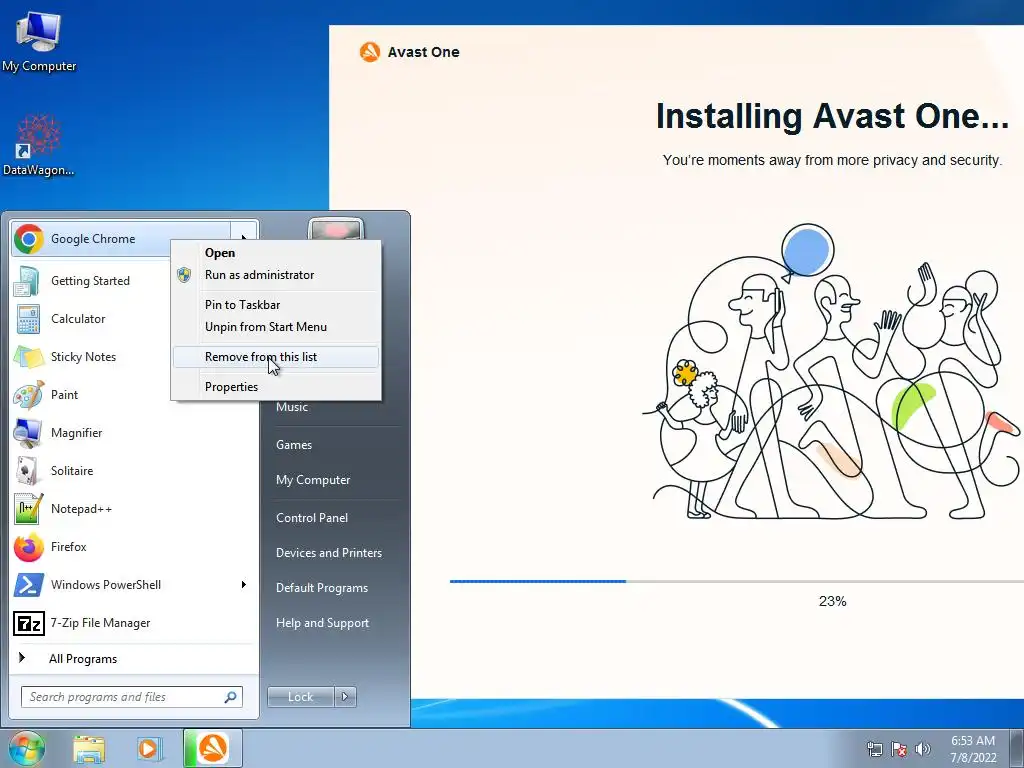Screen dimensions: 1024x768
Task: Open the Magnifier icon
Action: [28, 432]
